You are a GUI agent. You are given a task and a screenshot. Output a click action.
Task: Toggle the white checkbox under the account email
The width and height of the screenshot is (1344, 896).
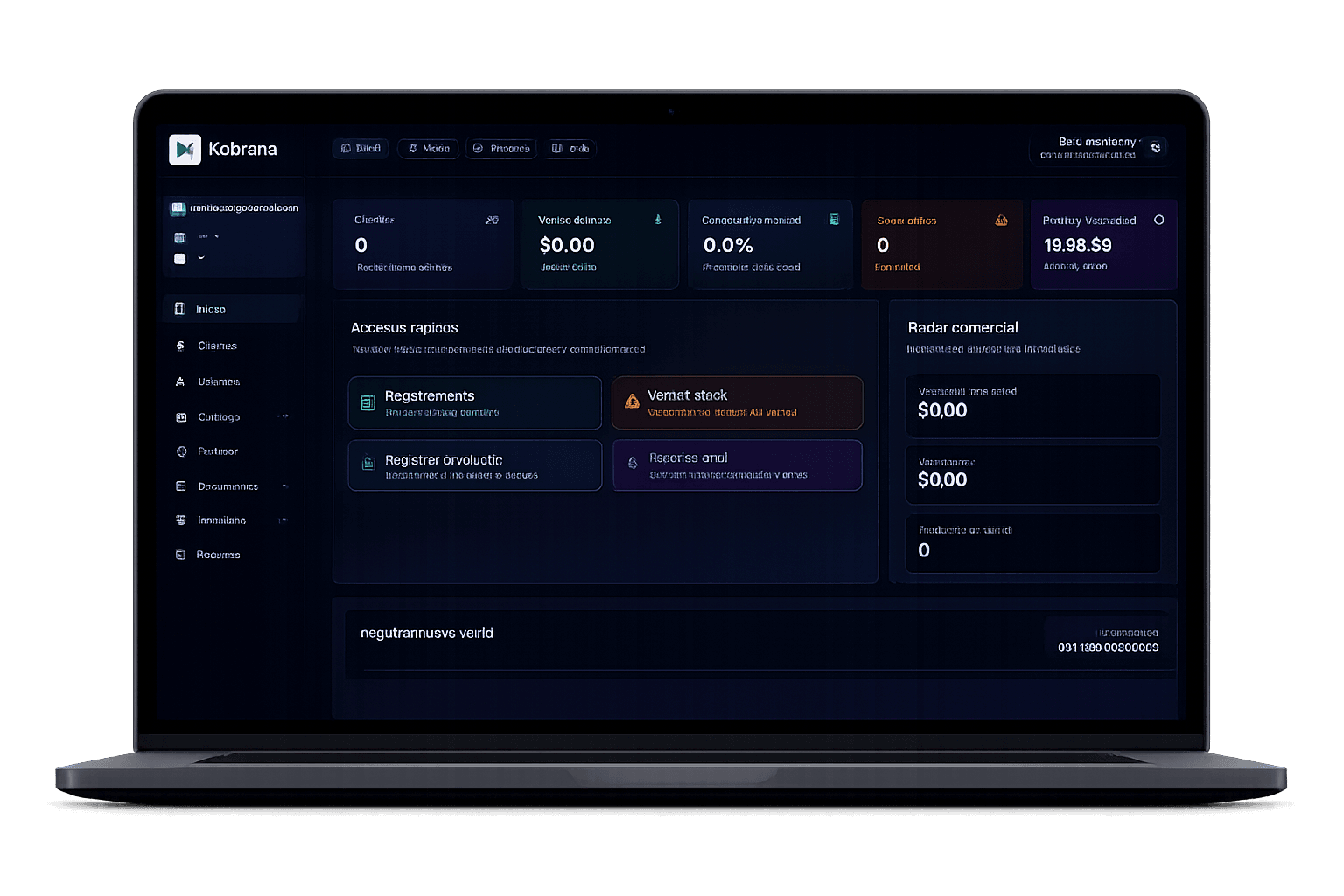coord(180,259)
